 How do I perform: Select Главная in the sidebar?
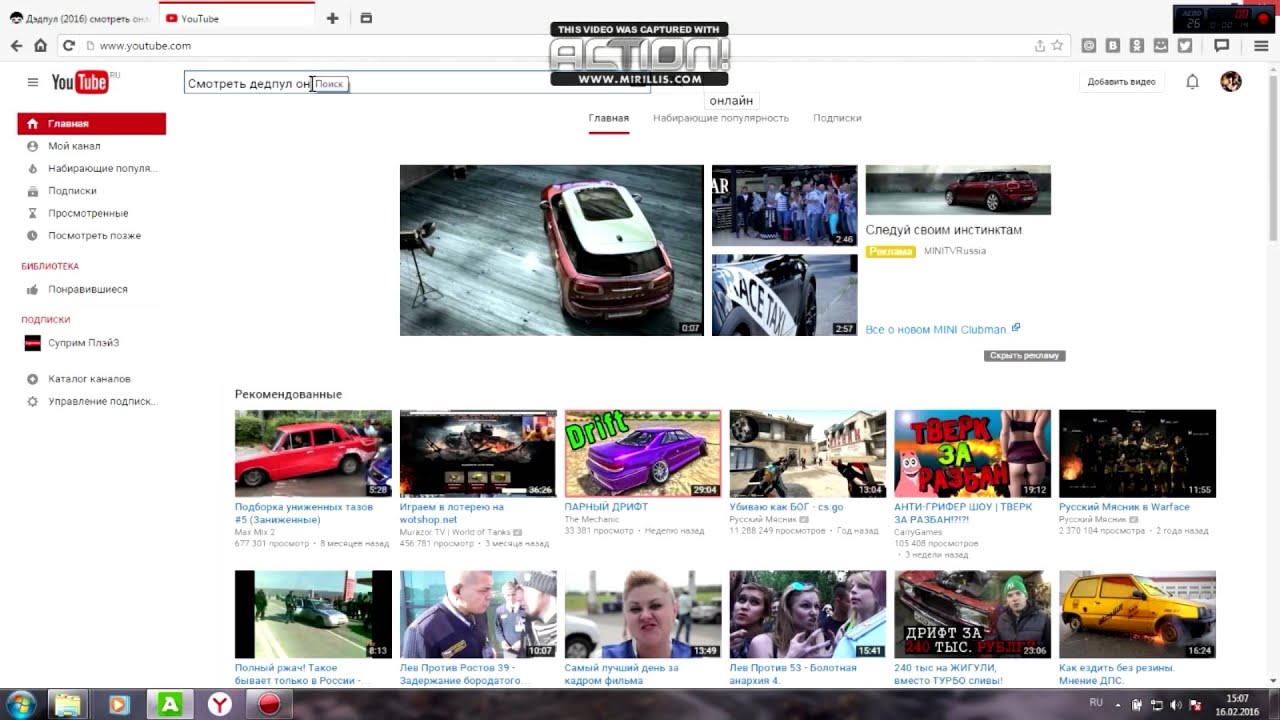(x=92, y=124)
